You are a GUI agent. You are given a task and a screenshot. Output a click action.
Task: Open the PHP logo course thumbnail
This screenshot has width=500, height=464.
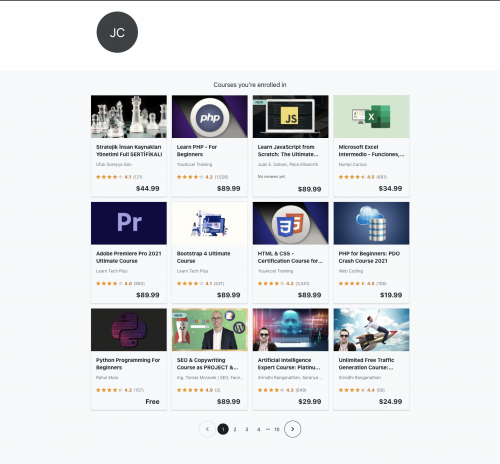[x=210, y=117]
